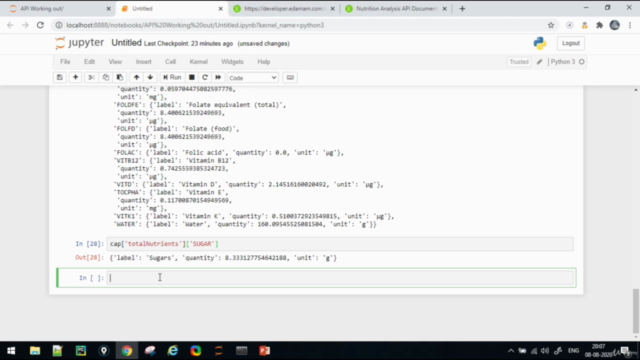The height and width of the screenshot is (360, 640).
Task: Reload the page
Action: coord(40,25)
